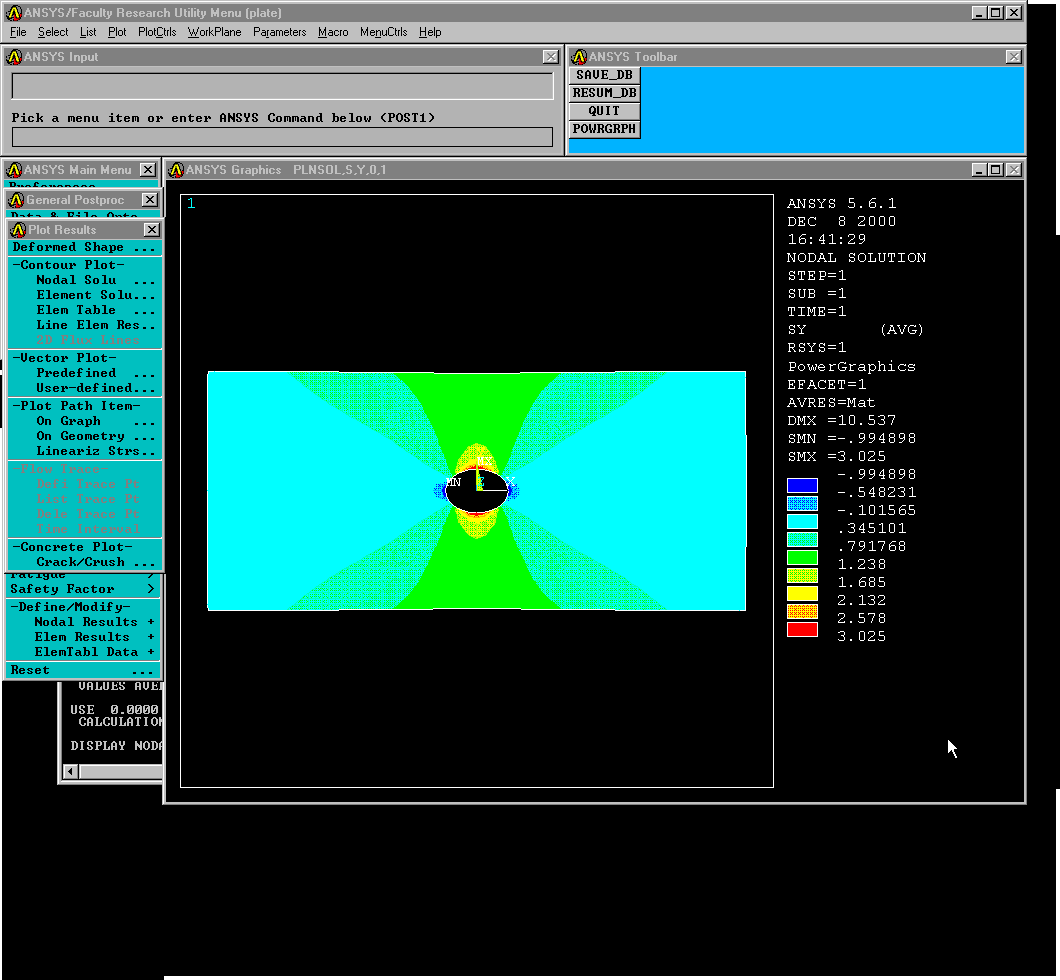Click the ANSYS icon of the Graphics window

176,170
